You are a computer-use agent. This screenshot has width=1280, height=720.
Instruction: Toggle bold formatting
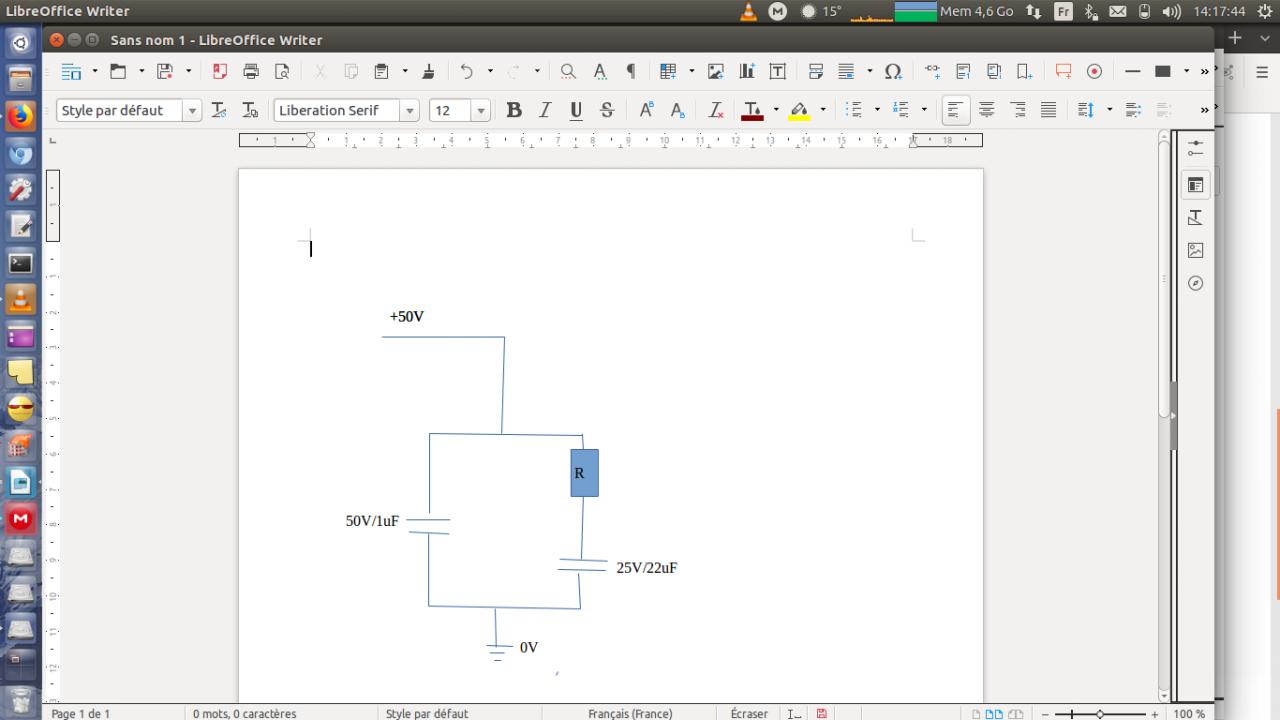(514, 110)
